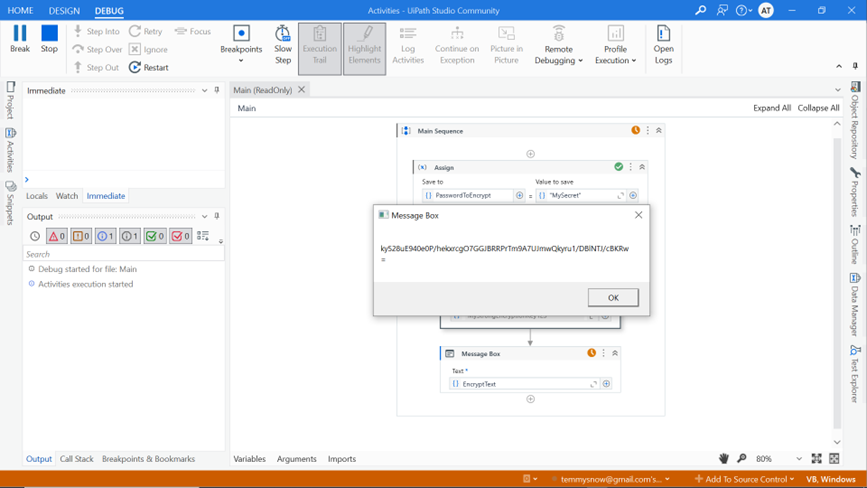Click the Output search field
This screenshot has height=488, width=867.
coord(124,254)
